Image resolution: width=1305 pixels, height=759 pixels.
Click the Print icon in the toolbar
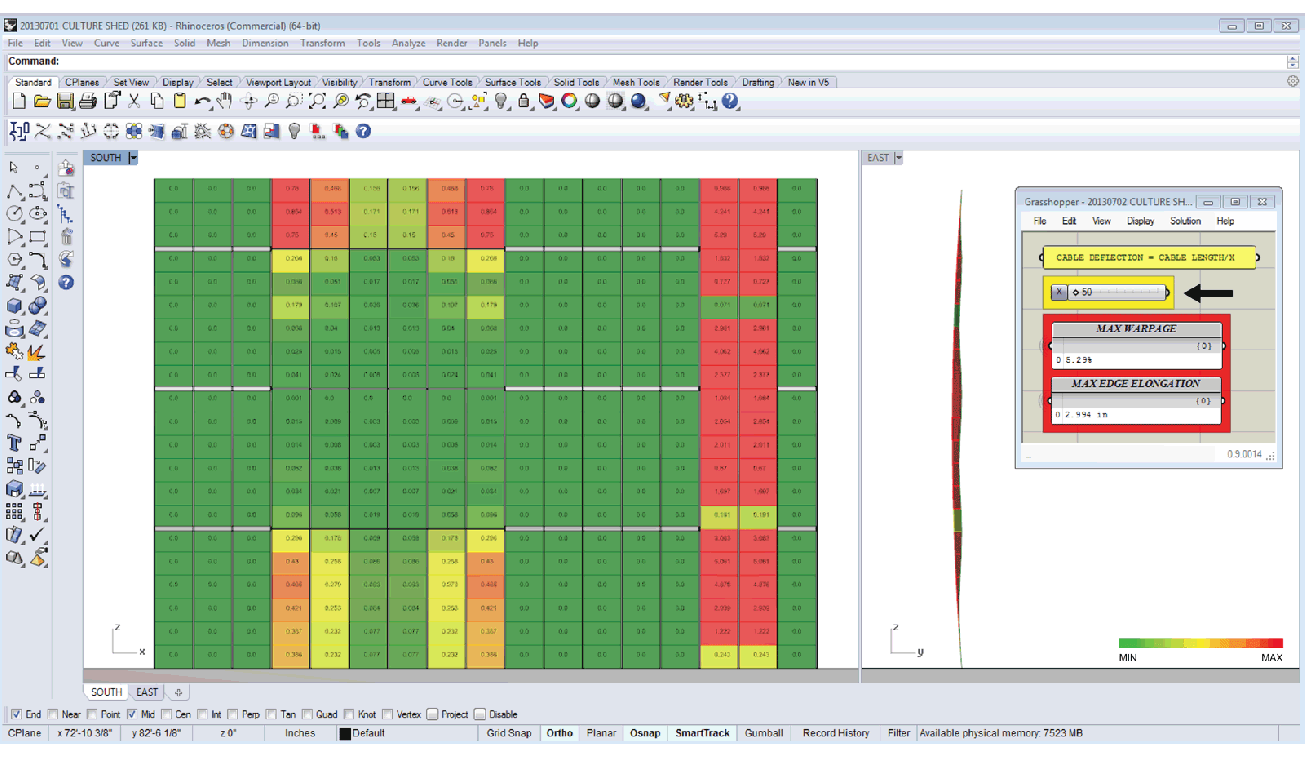click(88, 101)
